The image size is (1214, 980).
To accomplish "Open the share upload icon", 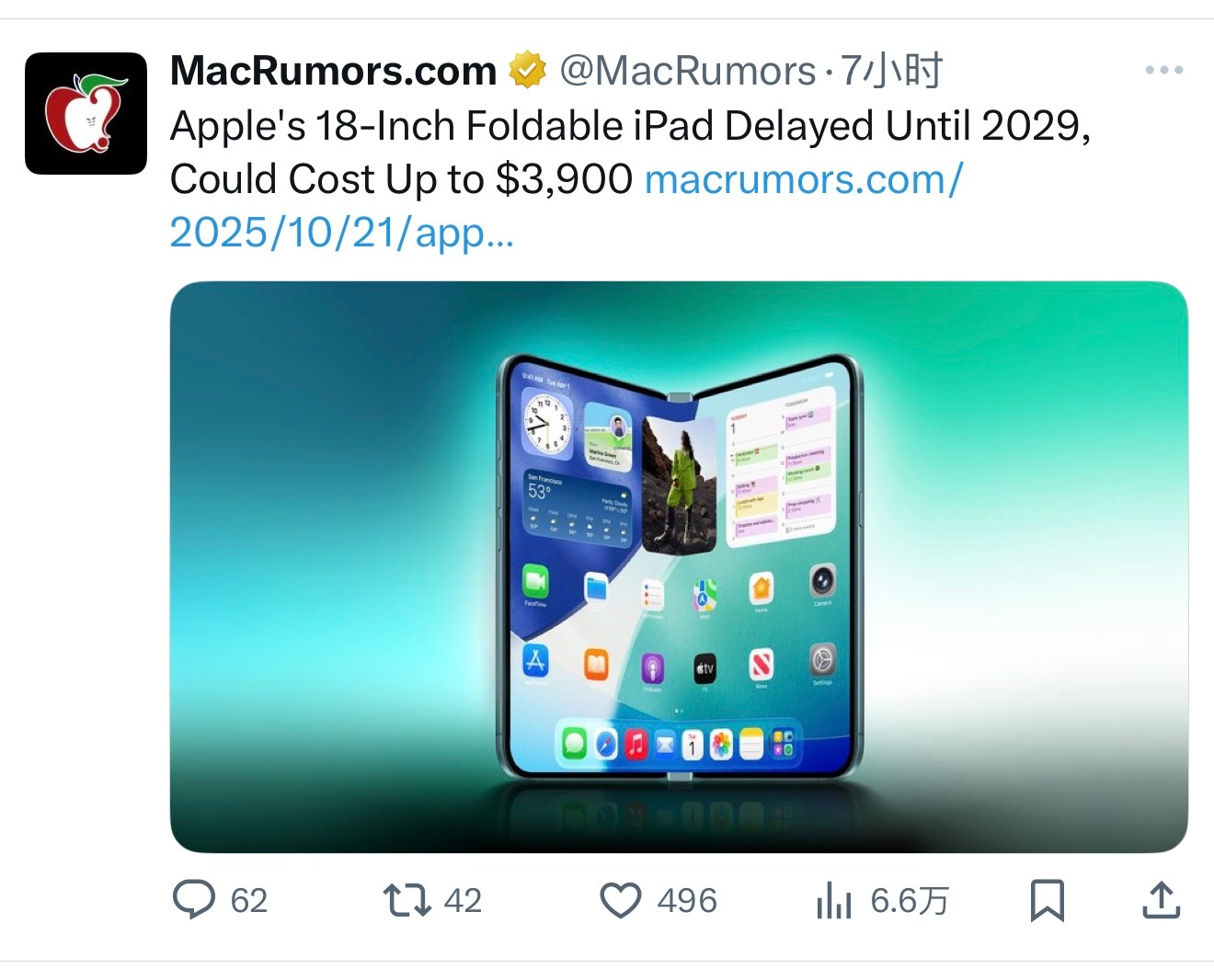I will [x=1161, y=900].
